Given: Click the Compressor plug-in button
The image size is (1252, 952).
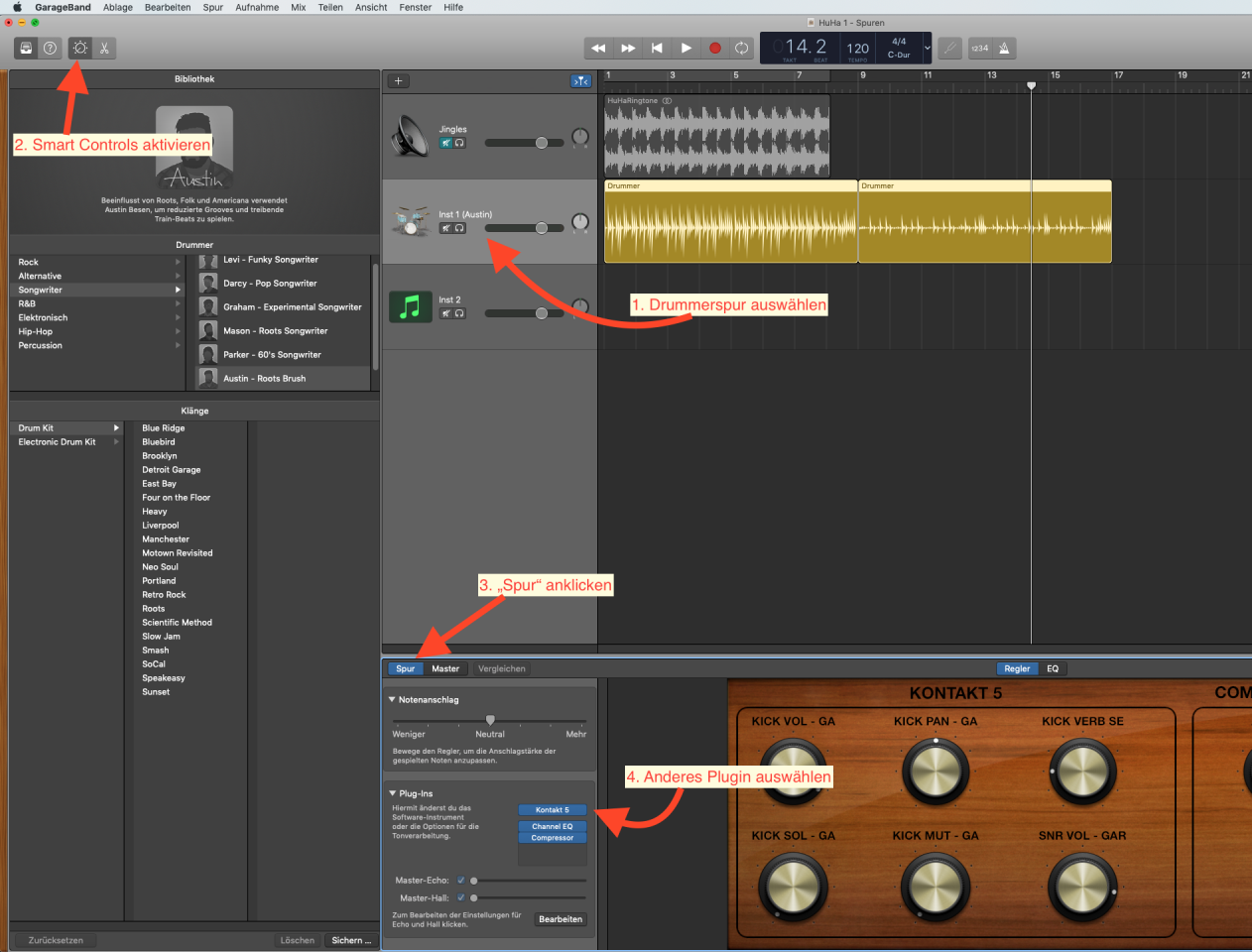Looking at the screenshot, I should pos(553,838).
